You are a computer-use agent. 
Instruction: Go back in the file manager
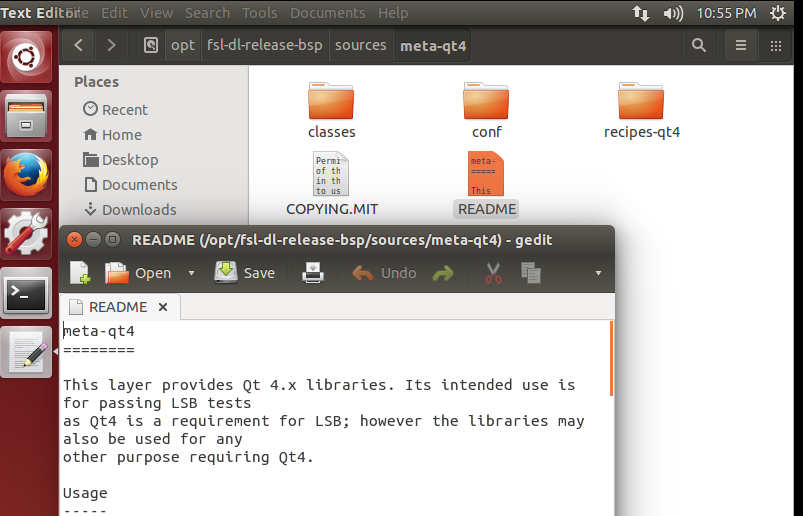[78, 46]
